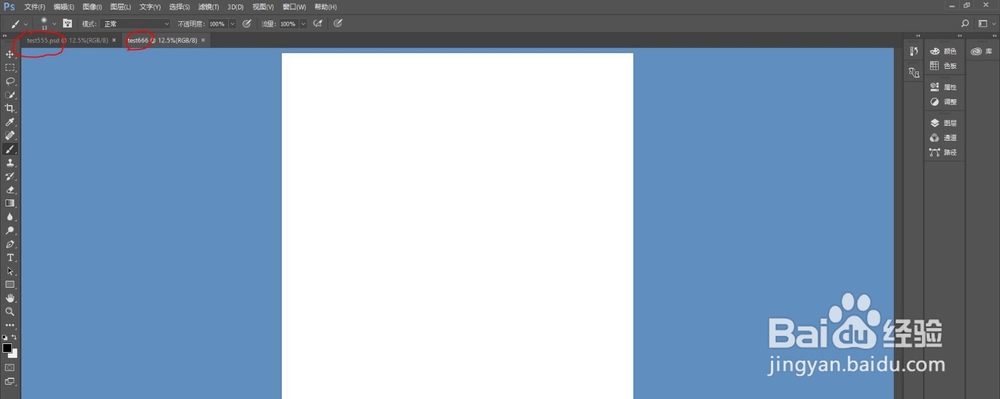Viewport: 1000px width, 399px height.
Task: Set the black foreground color swatch
Action: [x=6, y=348]
